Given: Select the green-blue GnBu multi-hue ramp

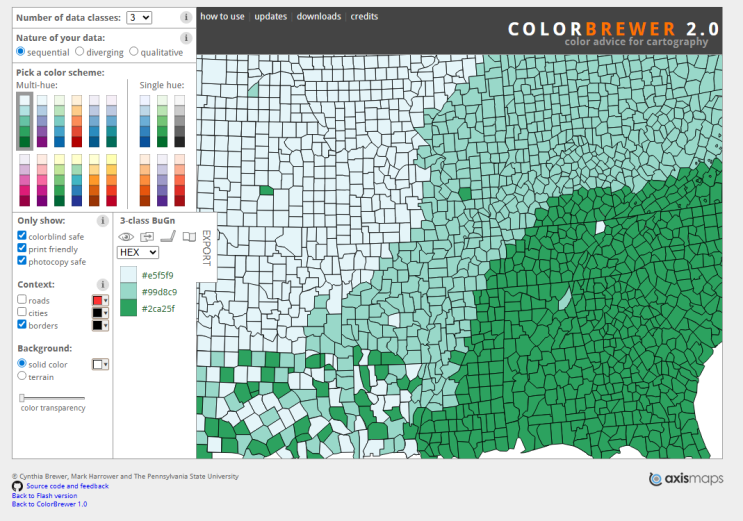Looking at the screenshot, I should coord(59,121).
